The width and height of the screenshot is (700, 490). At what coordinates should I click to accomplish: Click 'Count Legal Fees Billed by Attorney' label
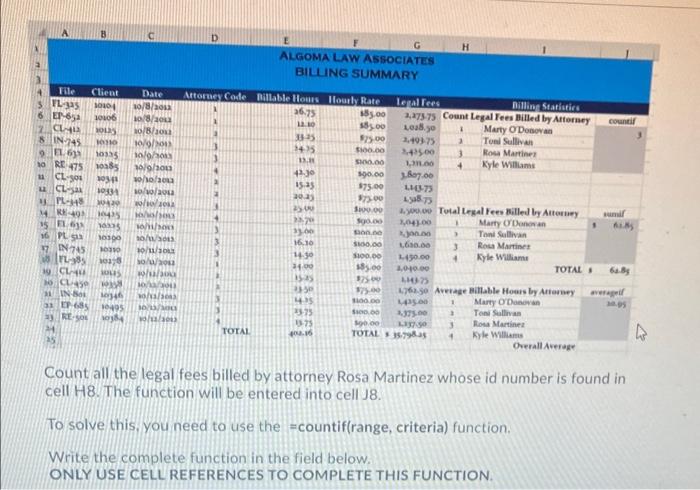tap(516, 118)
